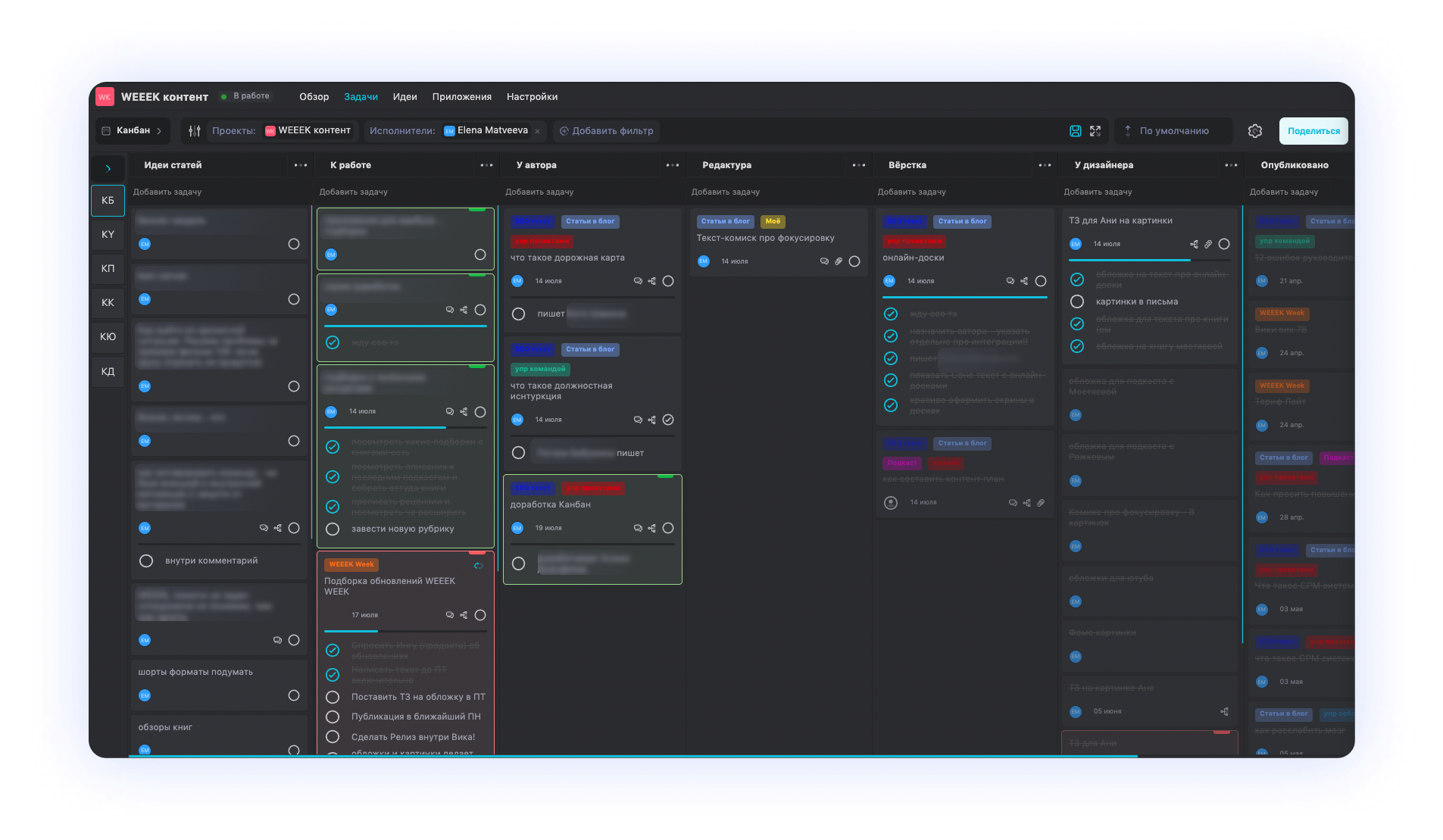
Task: Open subtasks icon on 'Подборка обновлений WEEEK WEEK'
Action: (464, 615)
